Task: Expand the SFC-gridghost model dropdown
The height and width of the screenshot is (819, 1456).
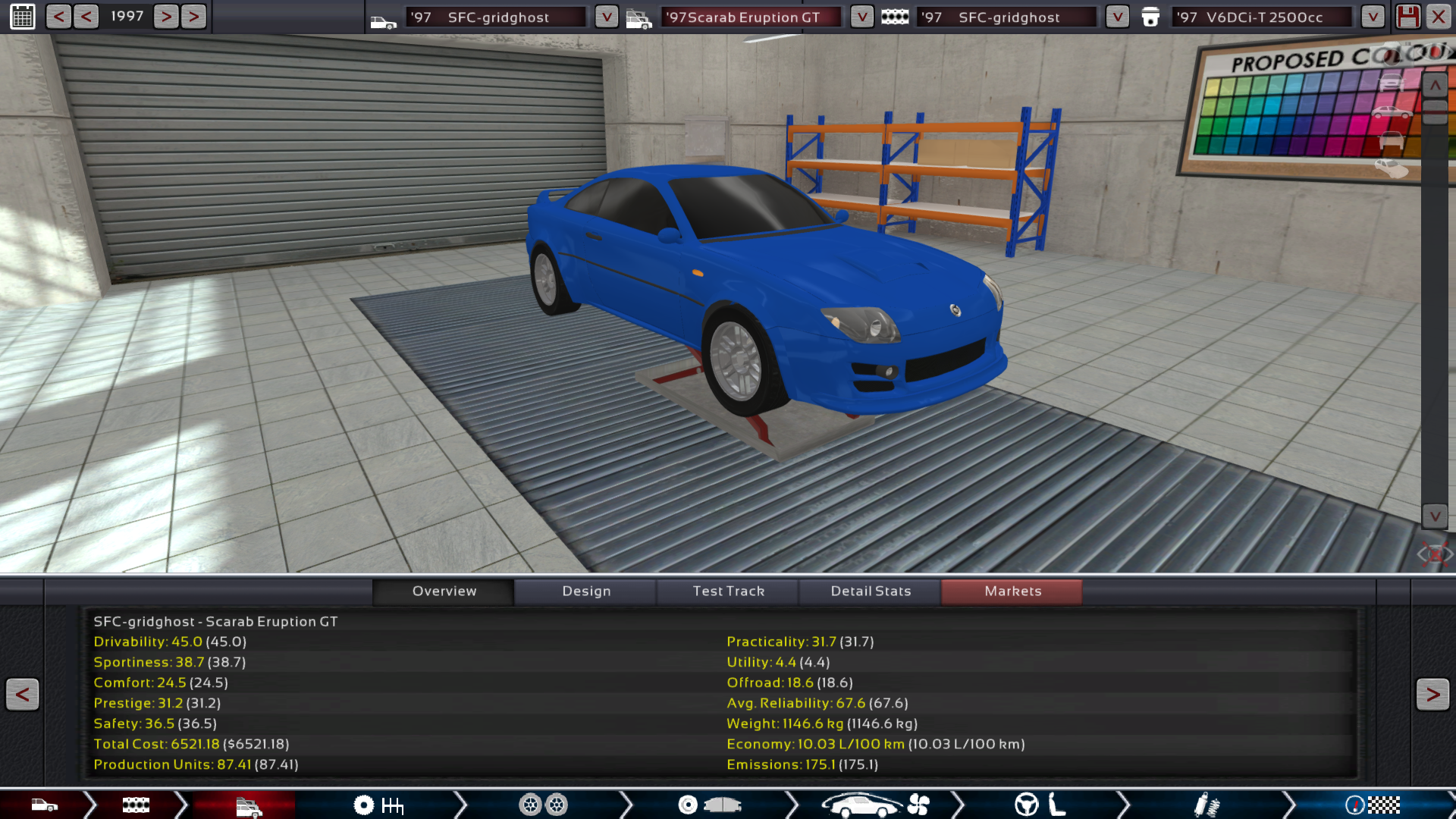Action: 607,17
